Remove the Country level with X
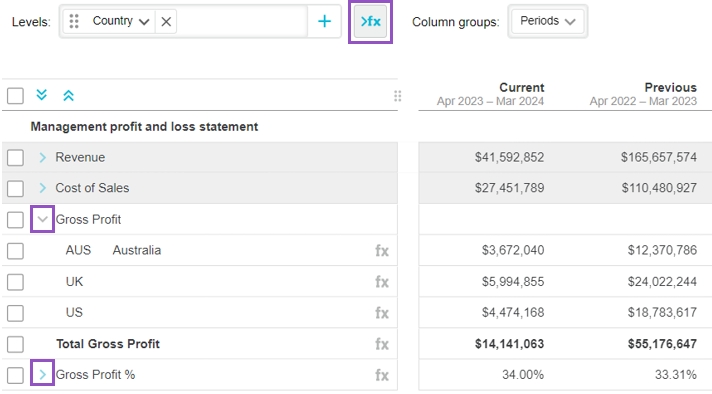This screenshot has width=712, height=394. coord(166,21)
